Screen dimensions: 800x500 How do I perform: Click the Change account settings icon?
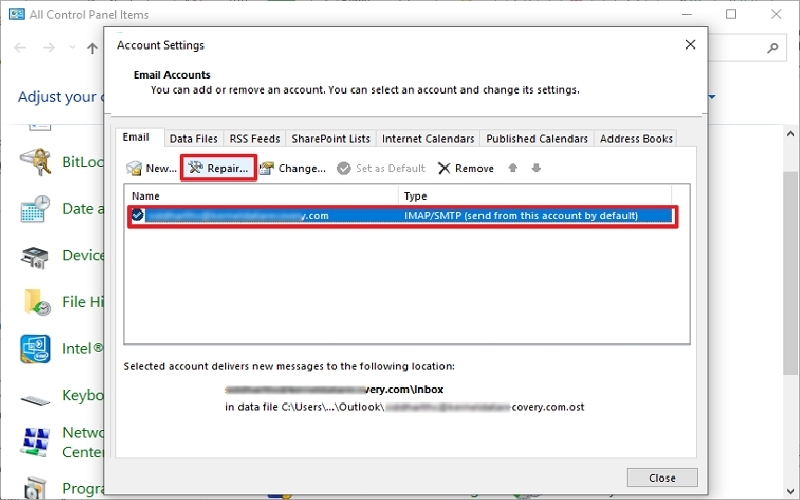pyautogui.click(x=267, y=169)
